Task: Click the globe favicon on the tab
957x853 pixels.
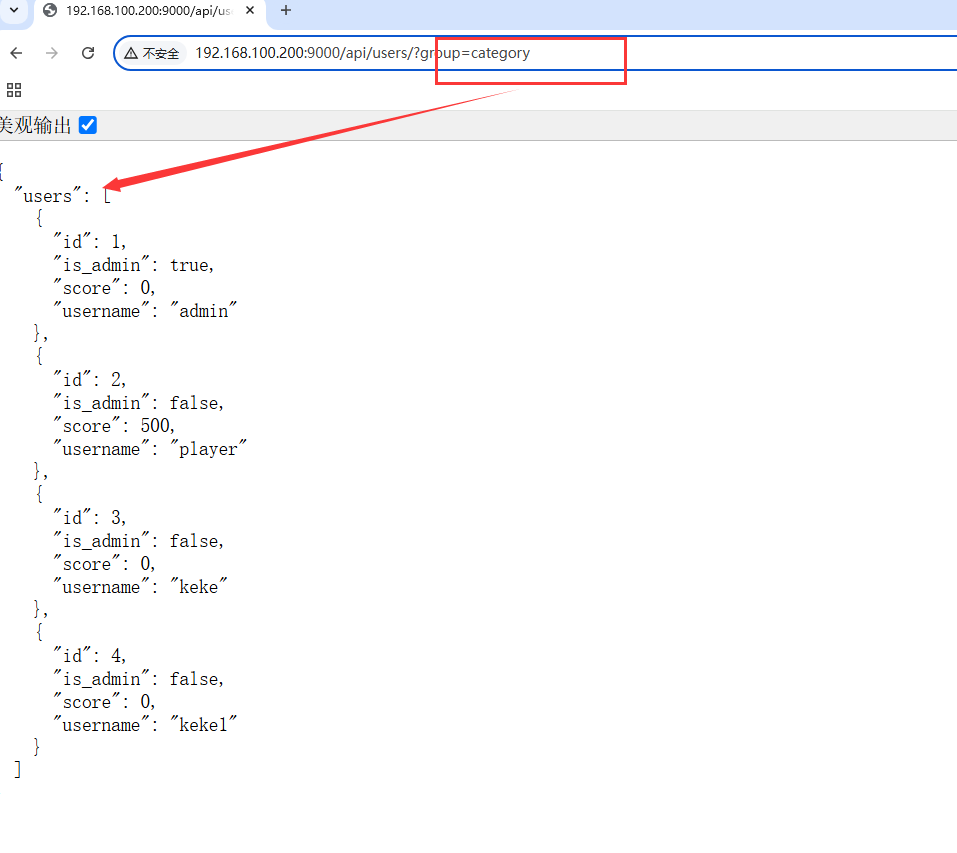Action: point(50,10)
